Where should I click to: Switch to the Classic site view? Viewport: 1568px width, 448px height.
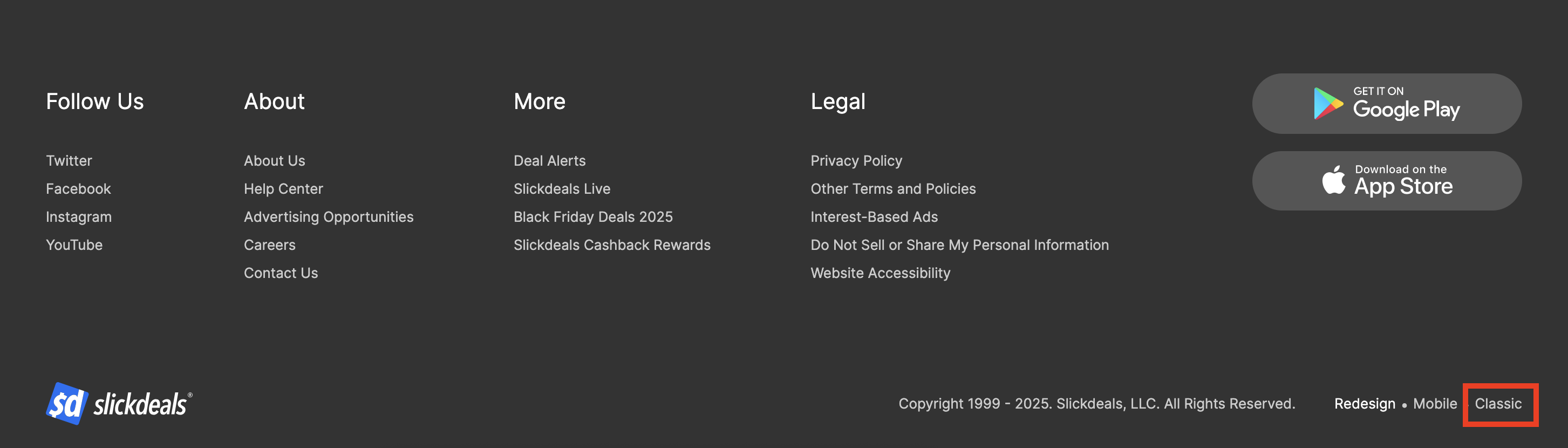pyautogui.click(x=1498, y=404)
